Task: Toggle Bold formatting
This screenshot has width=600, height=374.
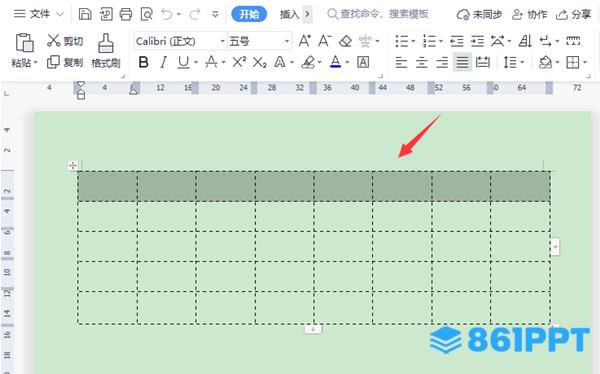Action: pyautogui.click(x=143, y=62)
